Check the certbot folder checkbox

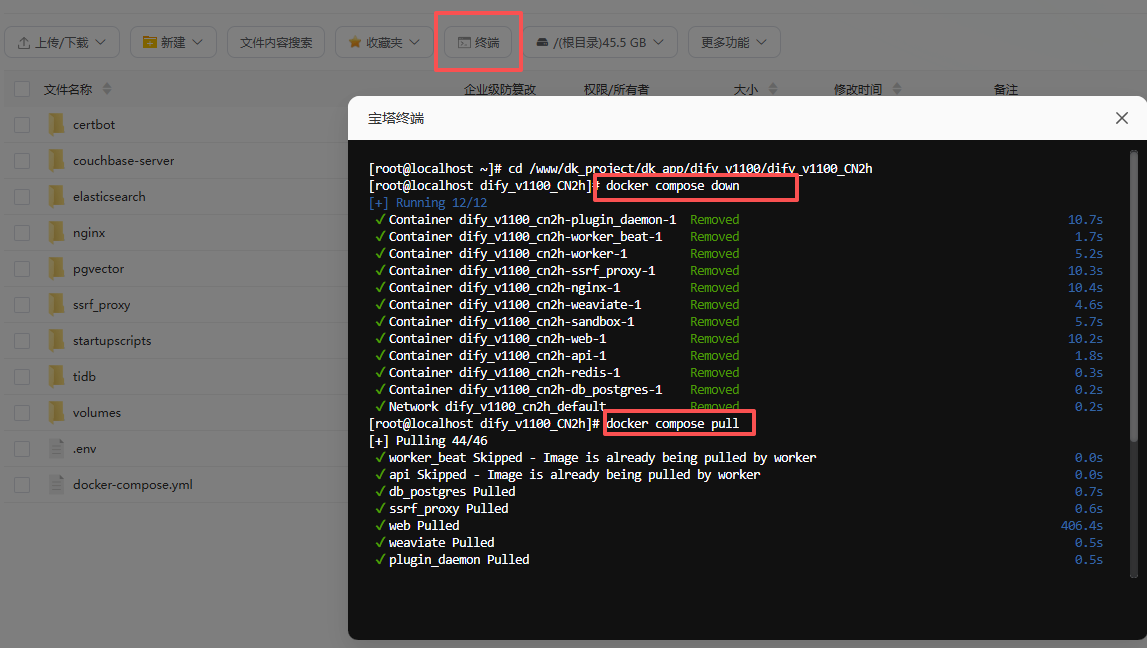(x=22, y=125)
